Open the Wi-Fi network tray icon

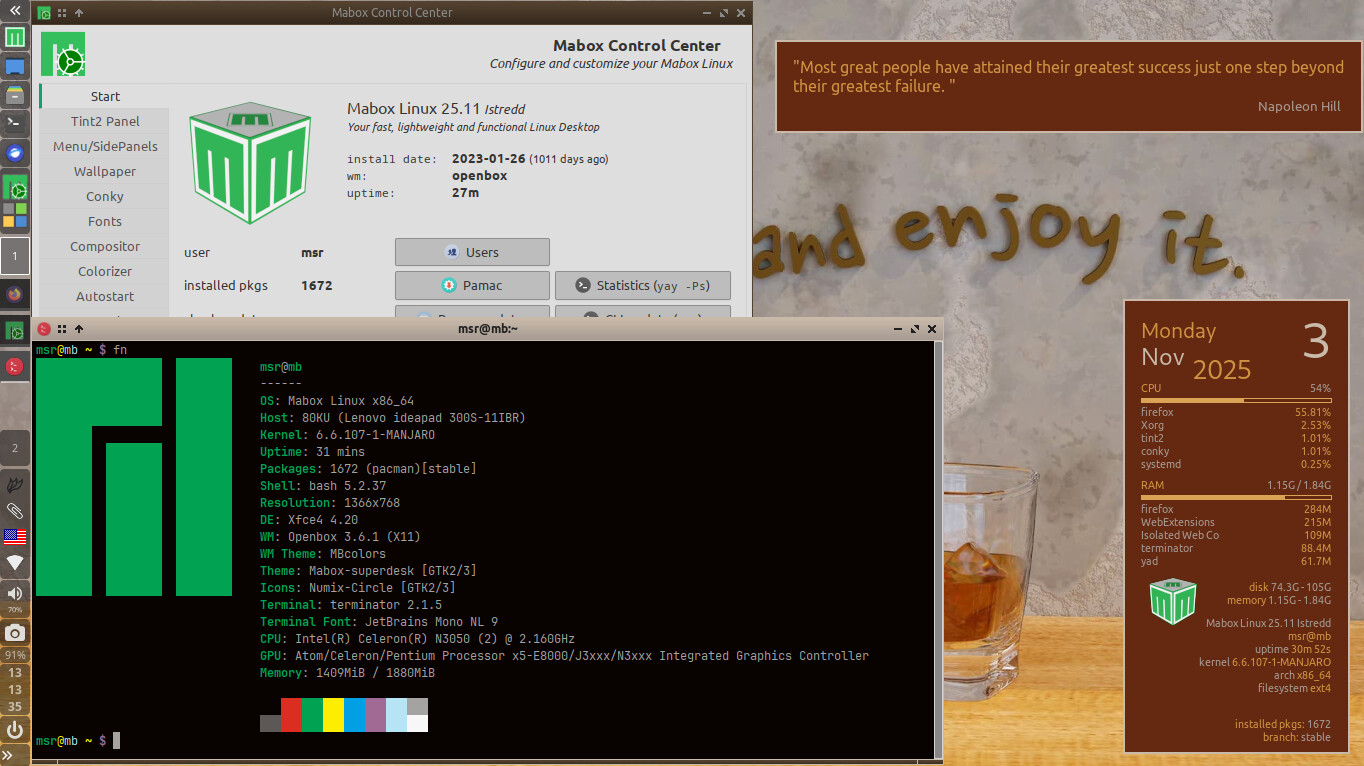(x=15, y=562)
